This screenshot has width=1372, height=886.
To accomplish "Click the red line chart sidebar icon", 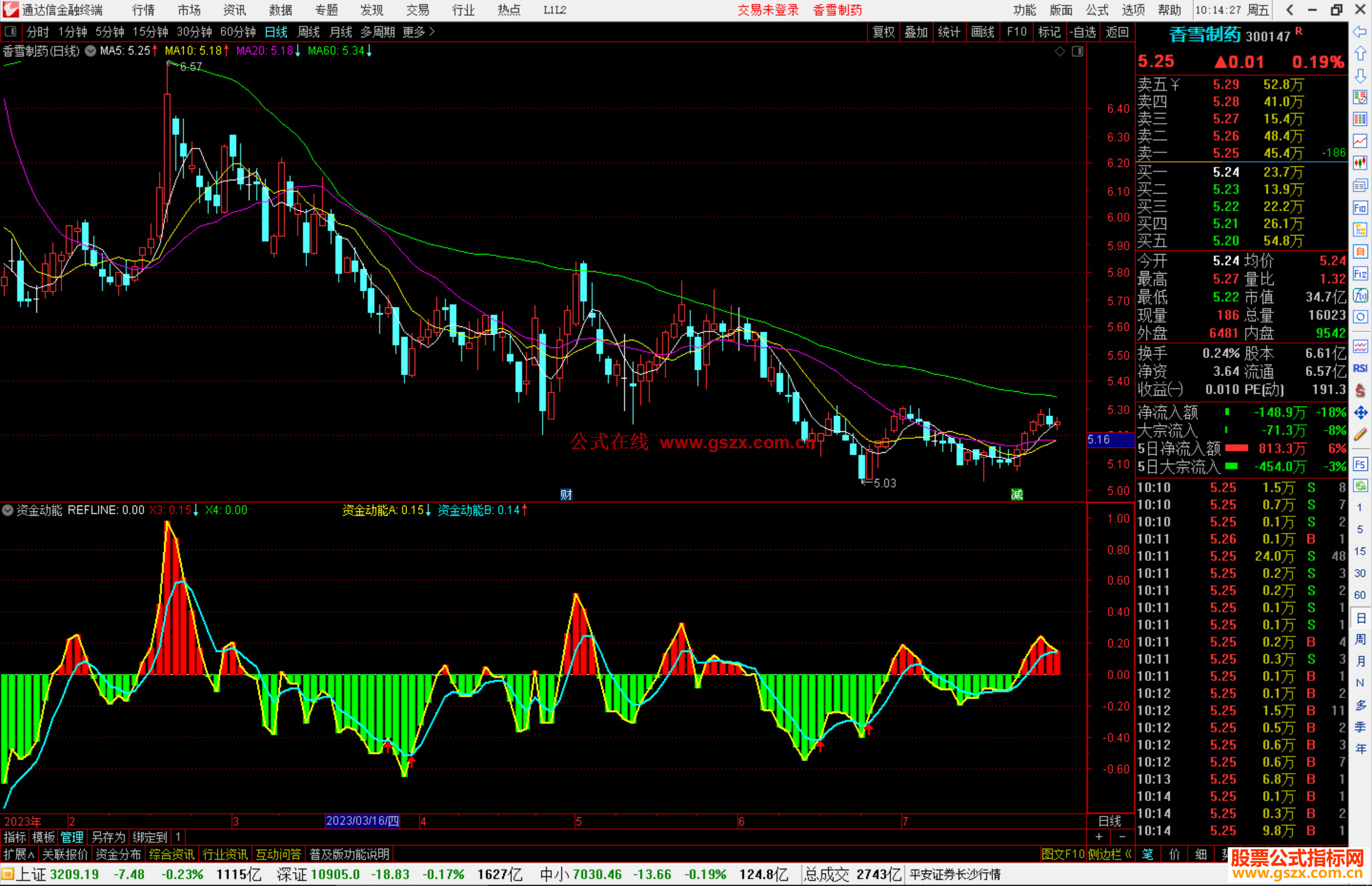I will 1360,140.
